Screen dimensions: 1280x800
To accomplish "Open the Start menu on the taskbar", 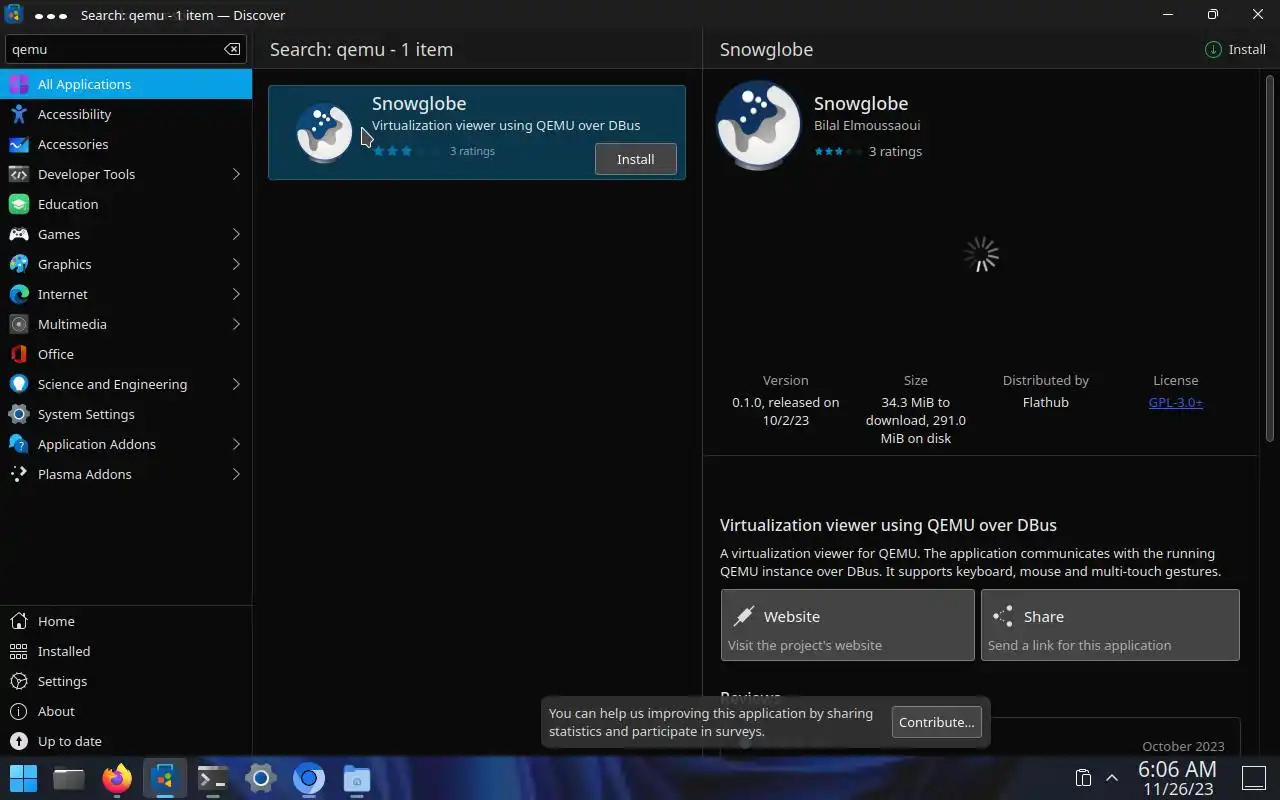I will pos(23,778).
